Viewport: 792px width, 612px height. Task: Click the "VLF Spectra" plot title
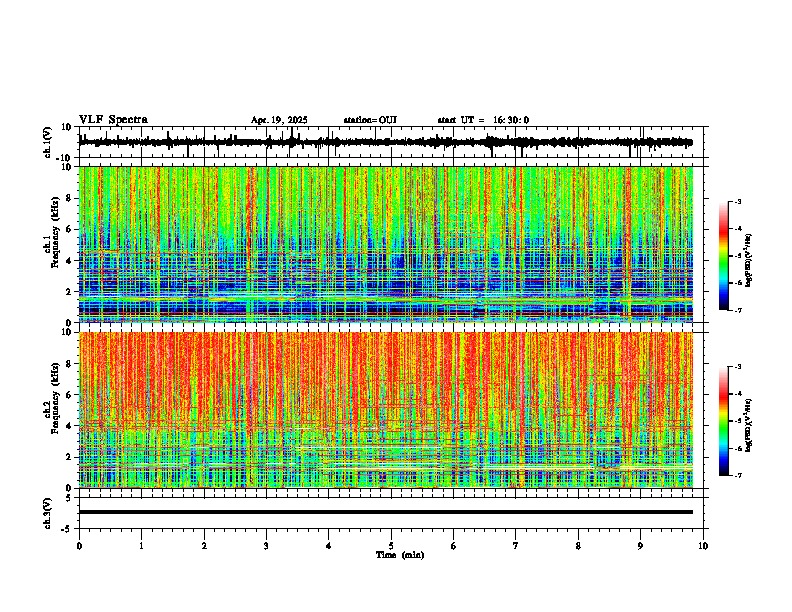tap(113, 120)
